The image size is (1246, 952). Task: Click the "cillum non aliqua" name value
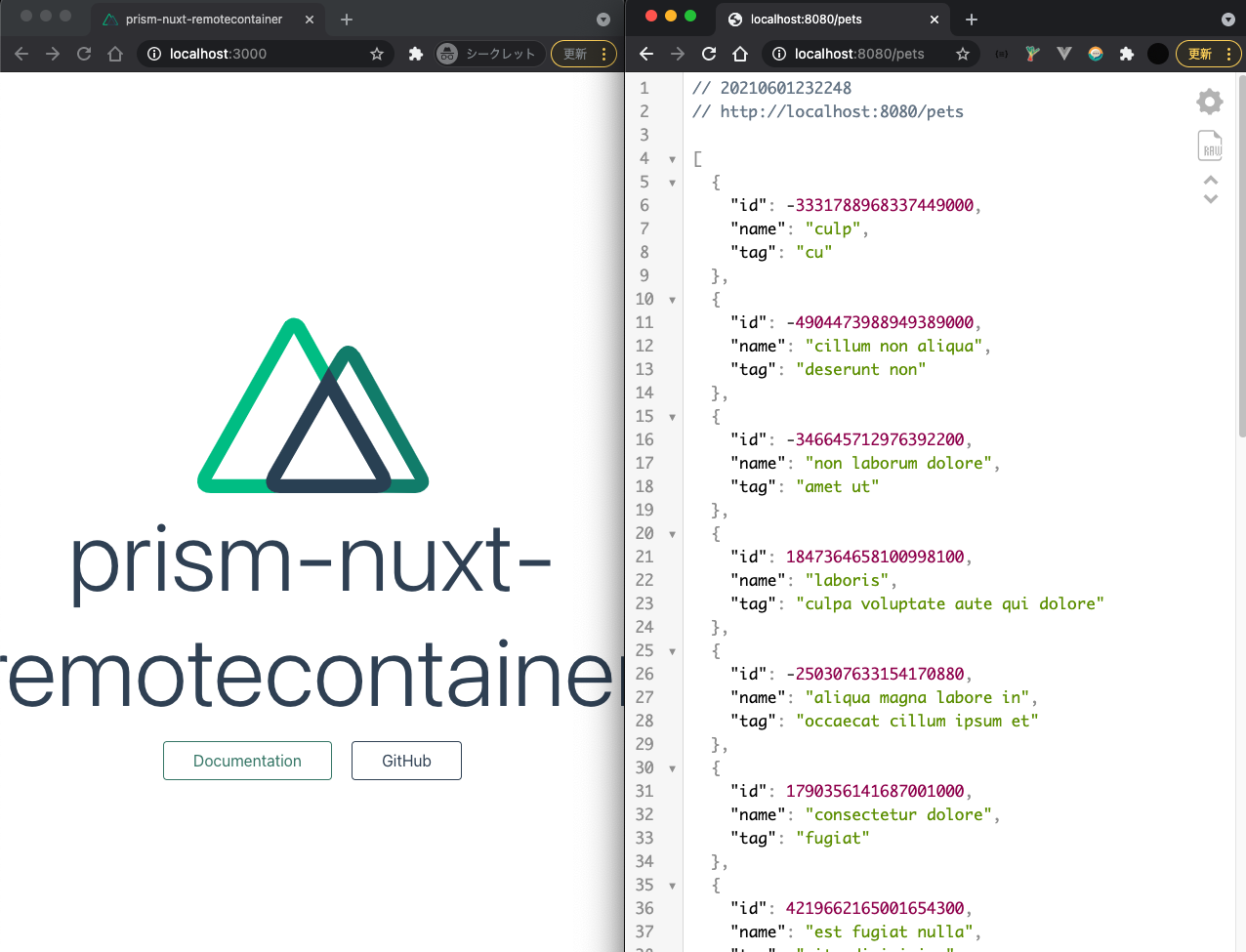(893, 346)
